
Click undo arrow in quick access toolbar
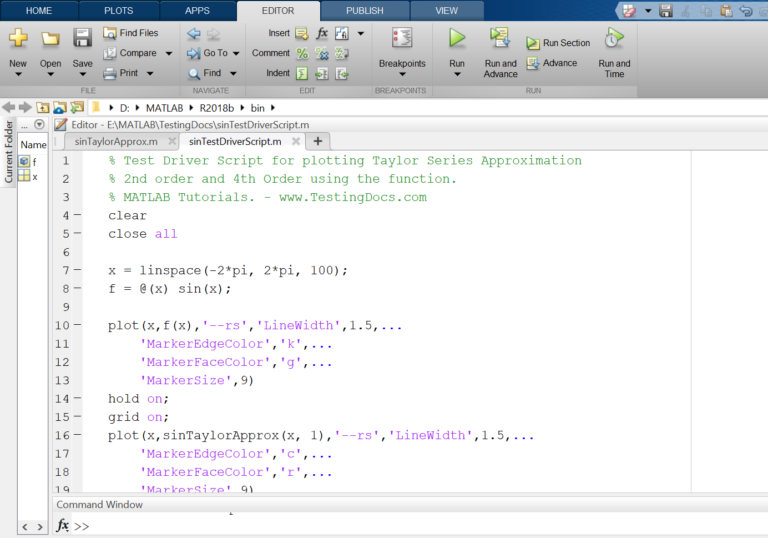tap(745, 10)
